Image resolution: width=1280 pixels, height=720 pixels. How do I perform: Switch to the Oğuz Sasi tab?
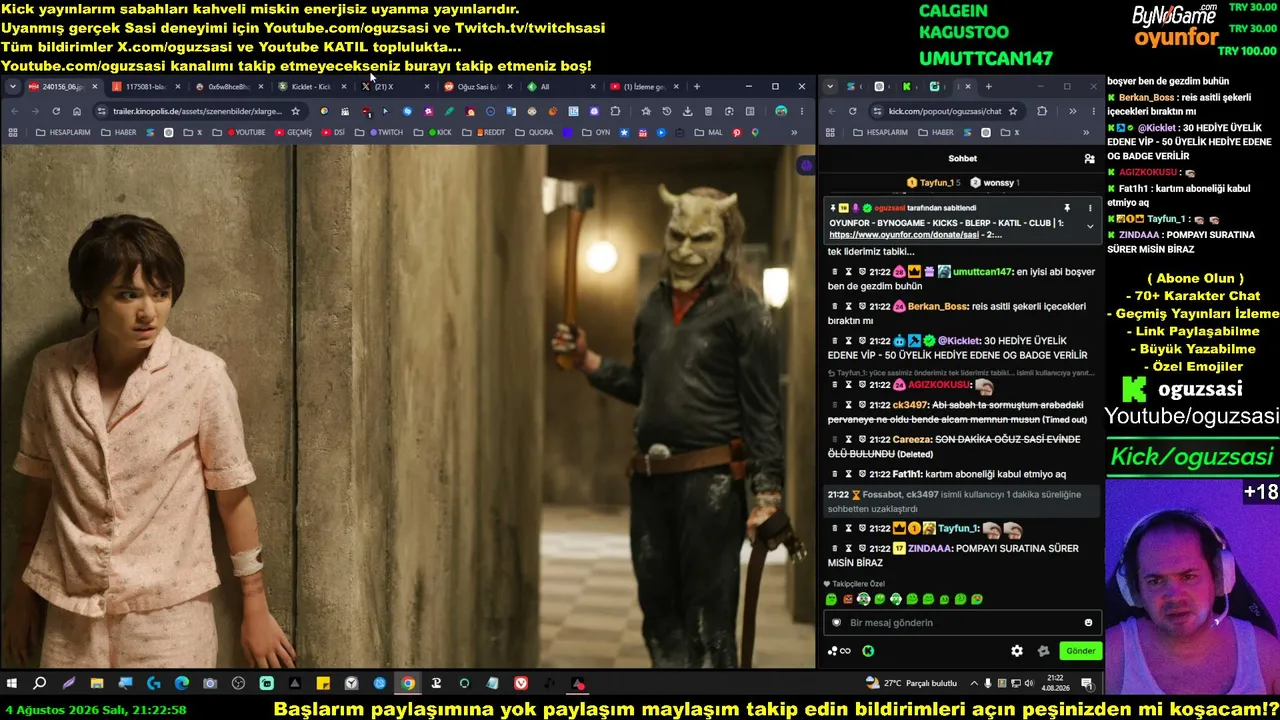pyautogui.click(x=477, y=87)
